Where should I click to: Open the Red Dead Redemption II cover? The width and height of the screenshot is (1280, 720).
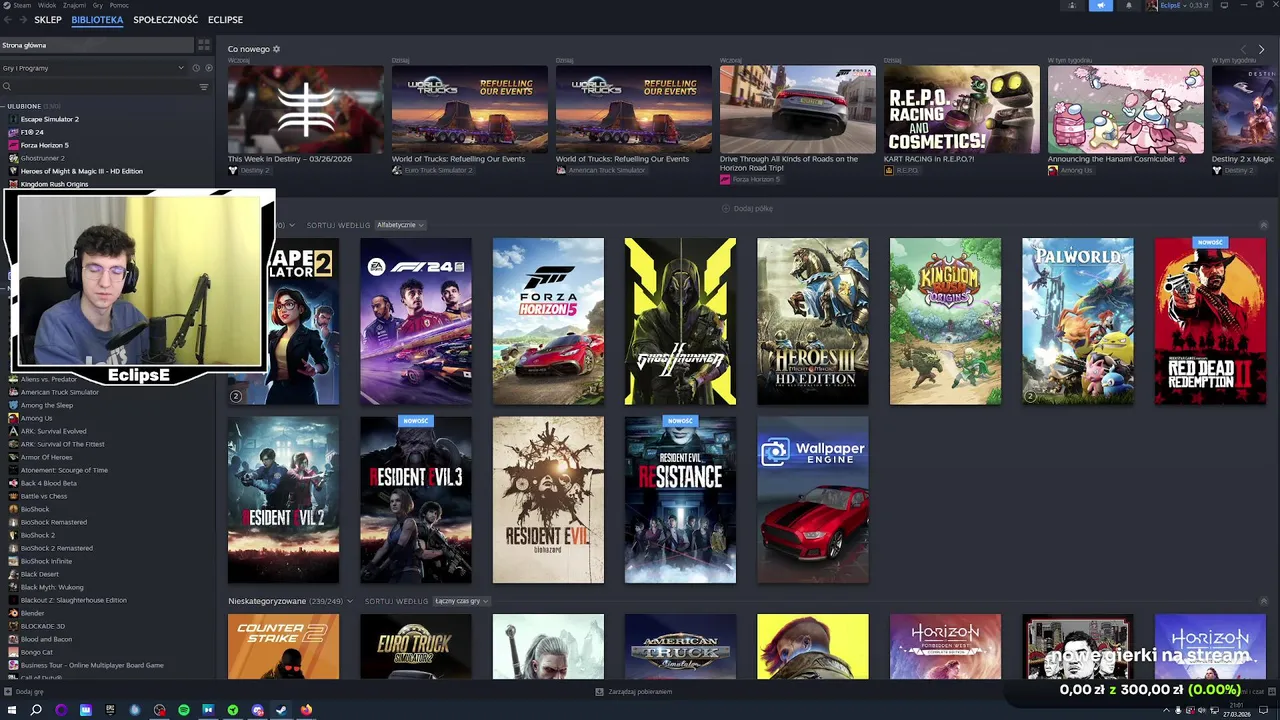pyautogui.click(x=1210, y=321)
